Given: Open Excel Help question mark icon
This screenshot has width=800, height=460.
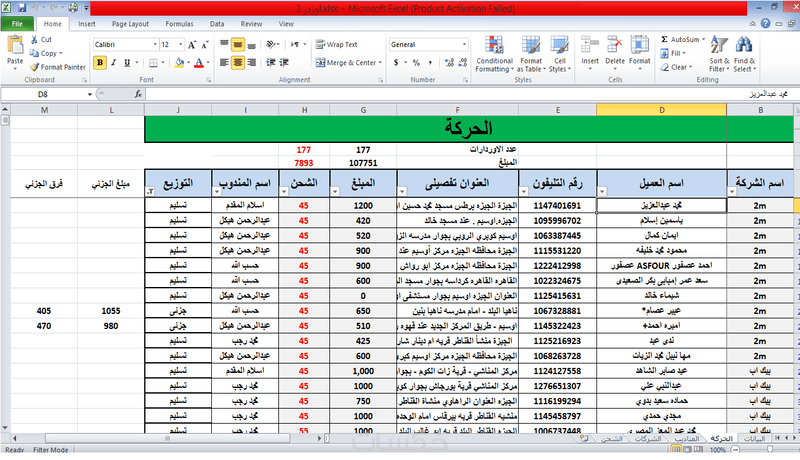Looking at the screenshot, I should 765,23.
